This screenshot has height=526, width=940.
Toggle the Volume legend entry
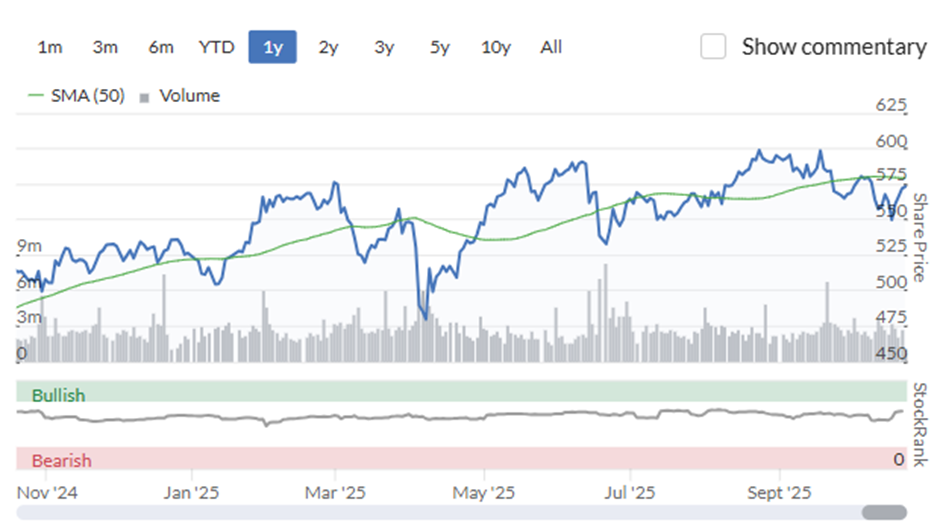click(x=180, y=95)
